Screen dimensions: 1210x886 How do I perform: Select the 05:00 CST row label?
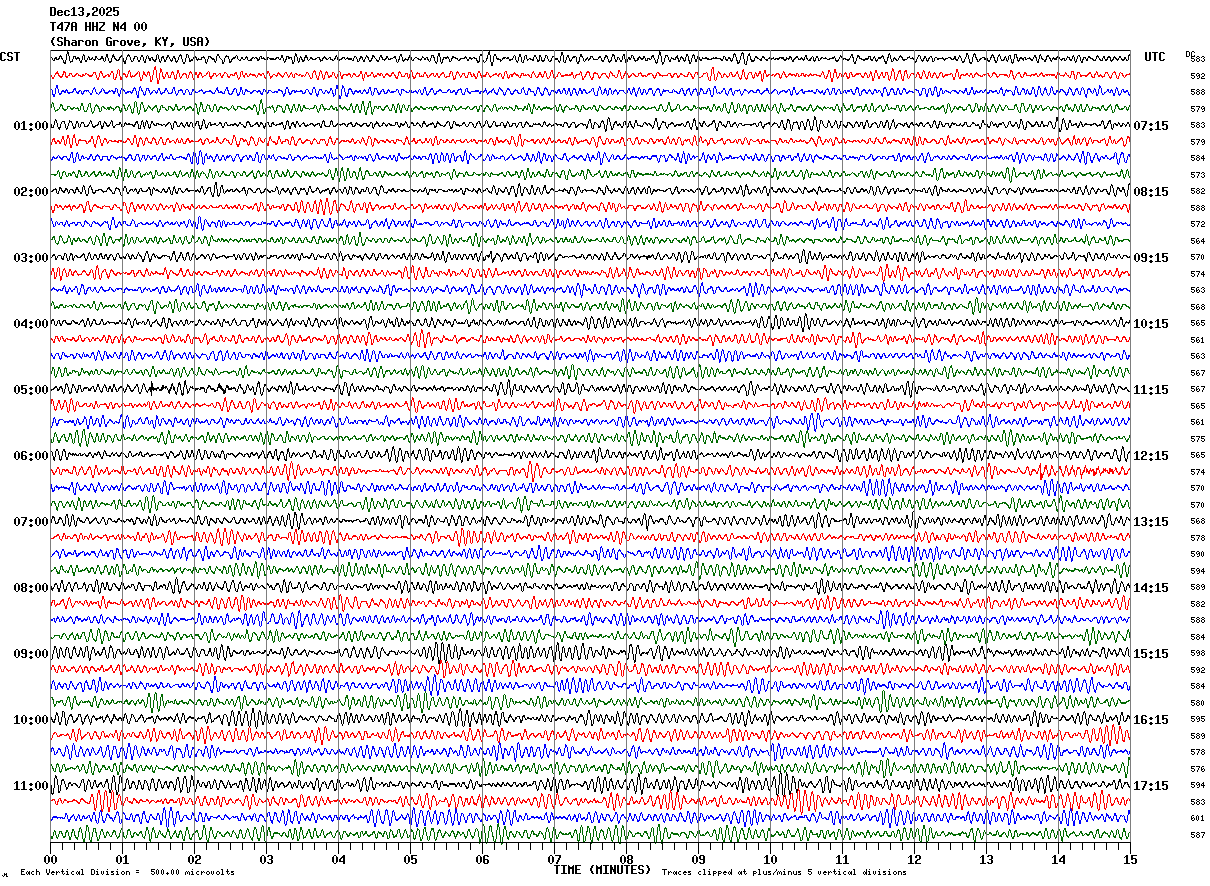(x=31, y=390)
